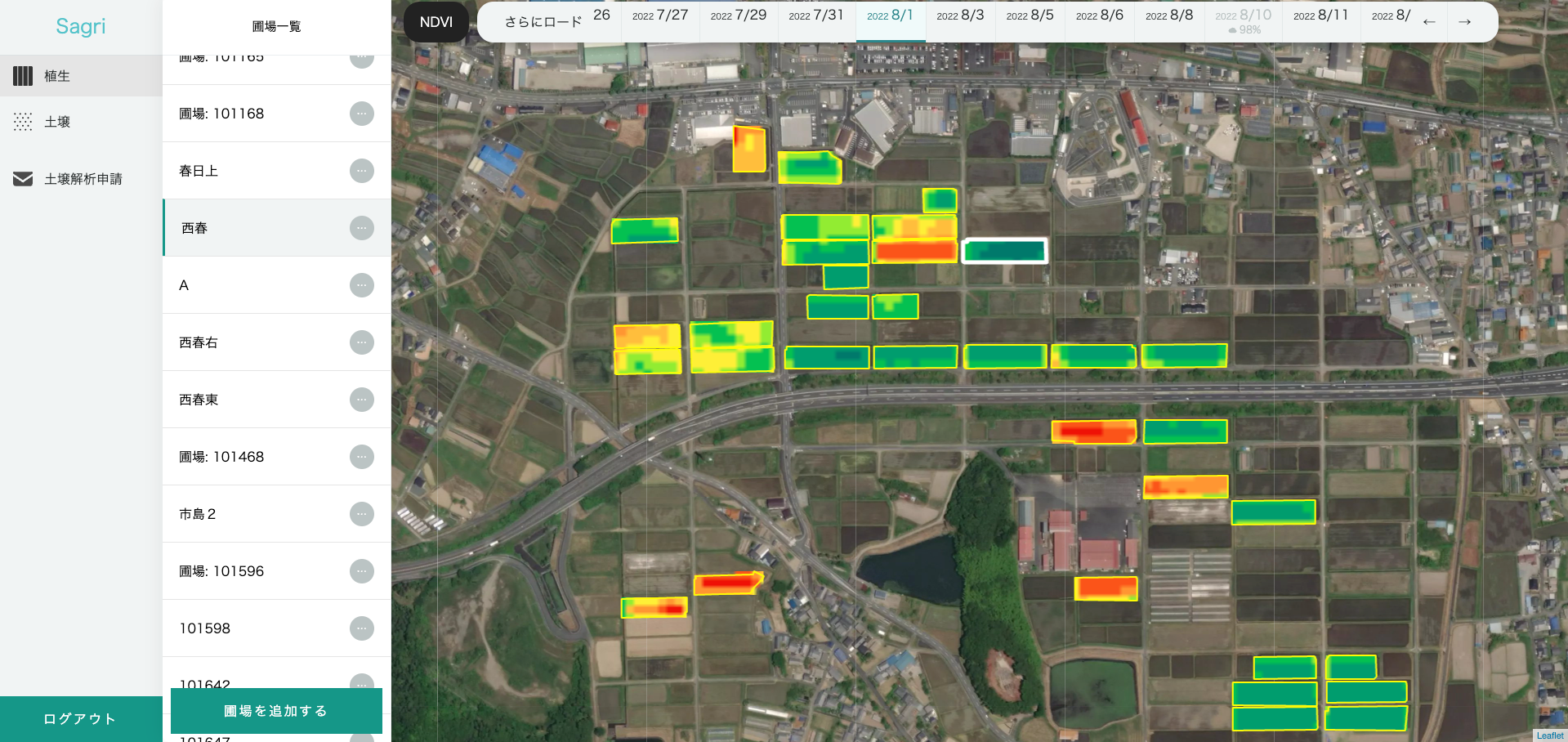Click the 圃場を追加する button
Screen dimensions: 1568x742
point(276,711)
